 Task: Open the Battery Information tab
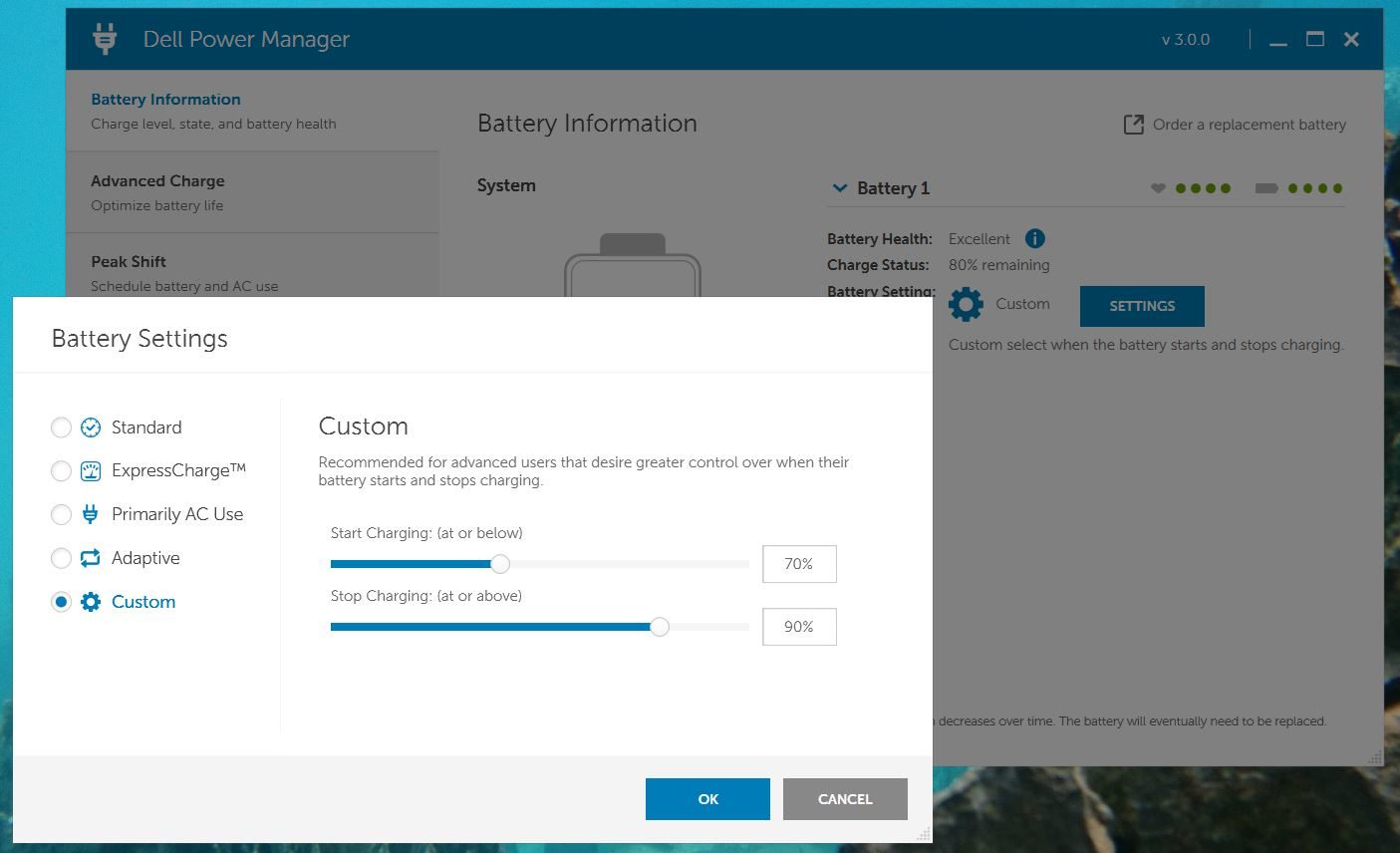253,111
